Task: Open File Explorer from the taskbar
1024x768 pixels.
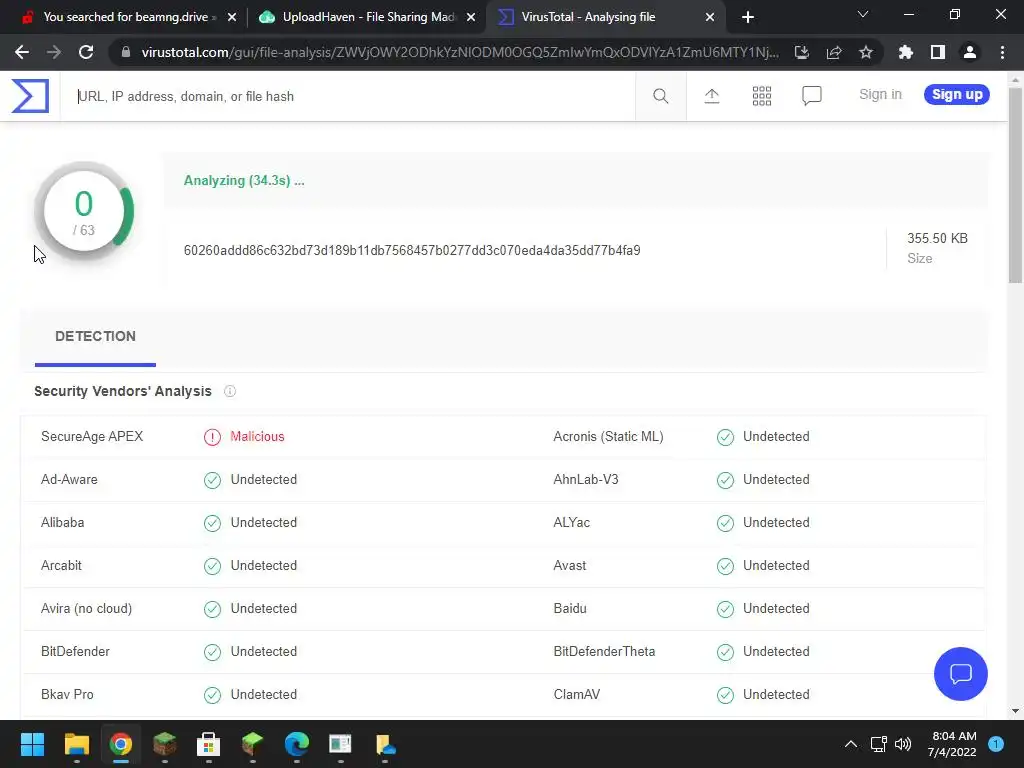Action: pos(76,744)
